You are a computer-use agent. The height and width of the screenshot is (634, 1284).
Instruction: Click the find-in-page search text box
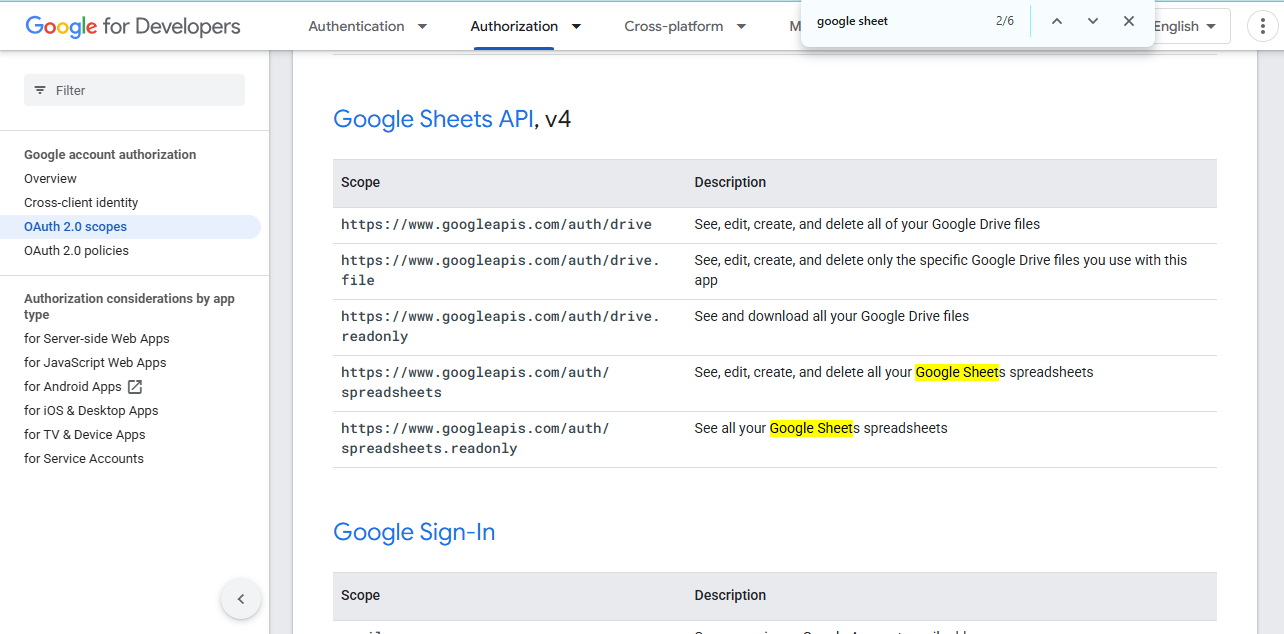pyautogui.click(x=898, y=21)
